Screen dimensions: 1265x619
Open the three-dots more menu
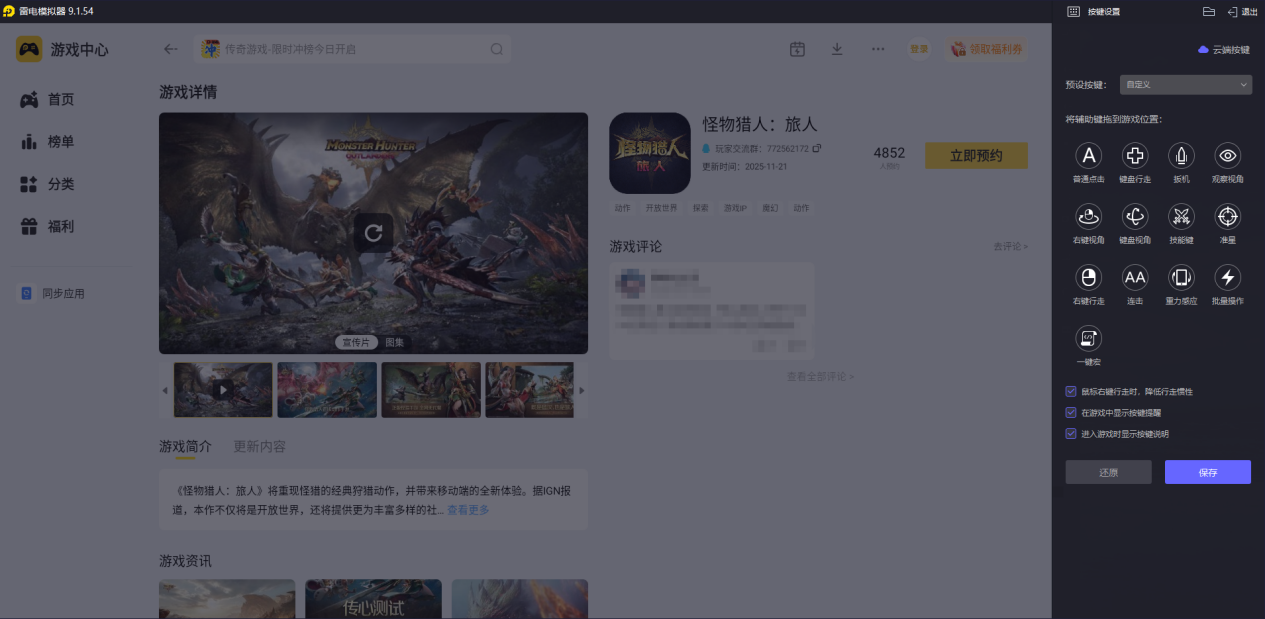[878, 49]
